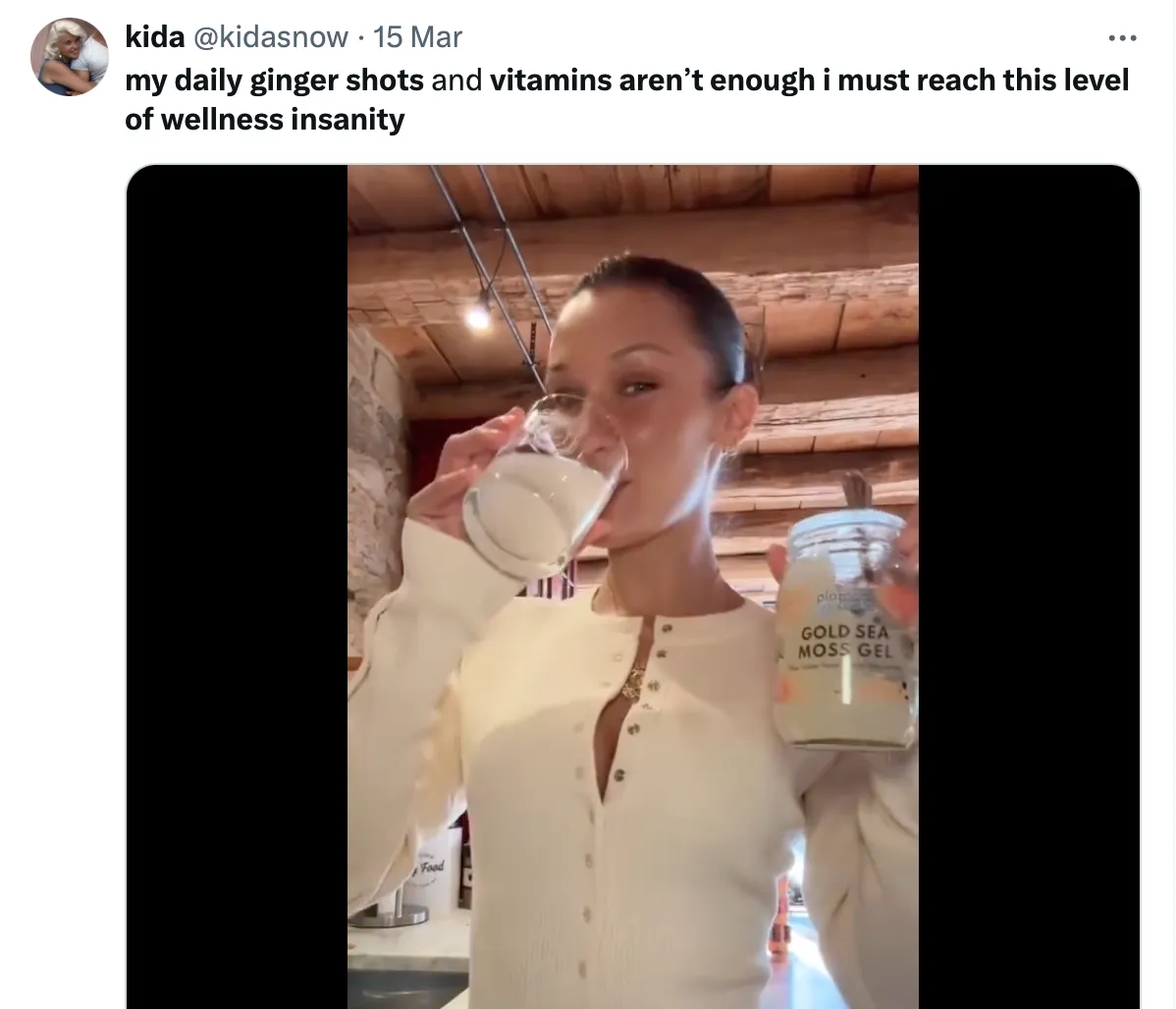This screenshot has width=1176, height=1009.
Task: Click the hanging ceiling light bulb
Action: (477, 315)
